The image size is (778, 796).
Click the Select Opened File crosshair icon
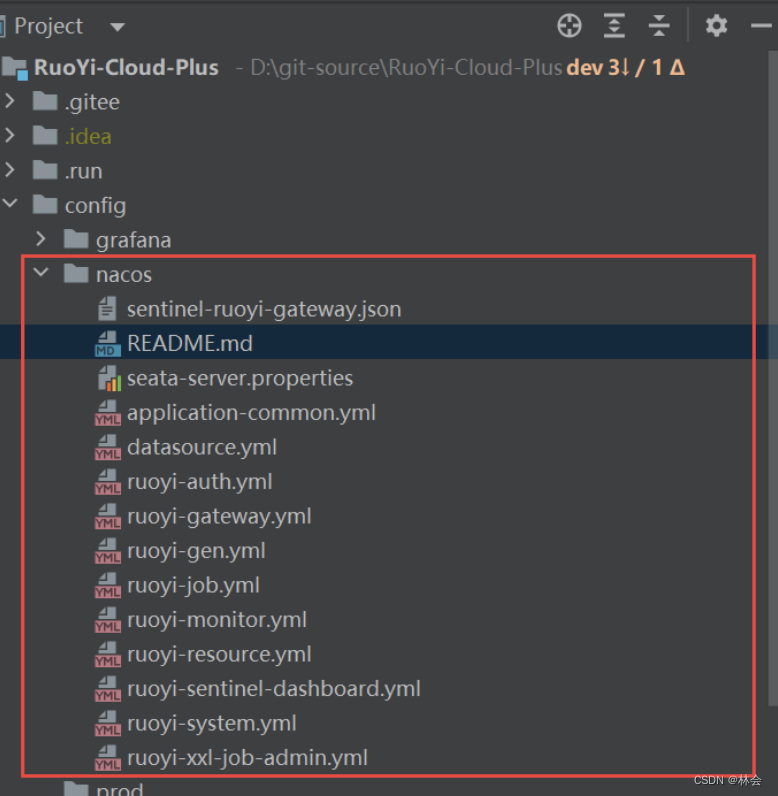click(x=569, y=25)
